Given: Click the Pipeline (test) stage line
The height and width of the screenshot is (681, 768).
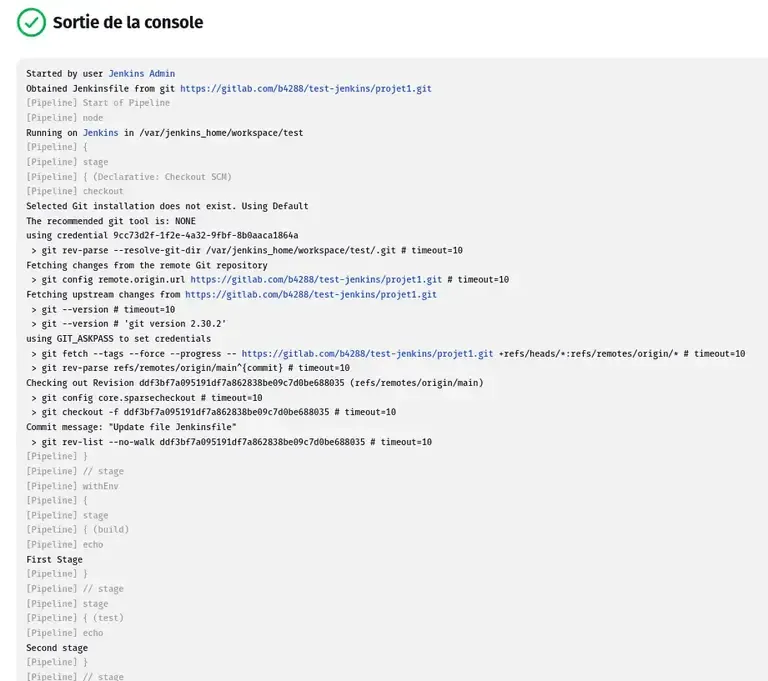Looking at the screenshot, I should 75,618.
